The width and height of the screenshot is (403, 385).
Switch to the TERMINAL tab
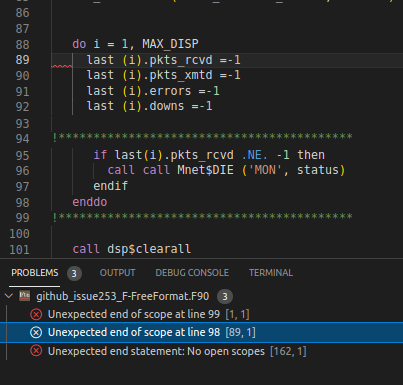click(271, 273)
